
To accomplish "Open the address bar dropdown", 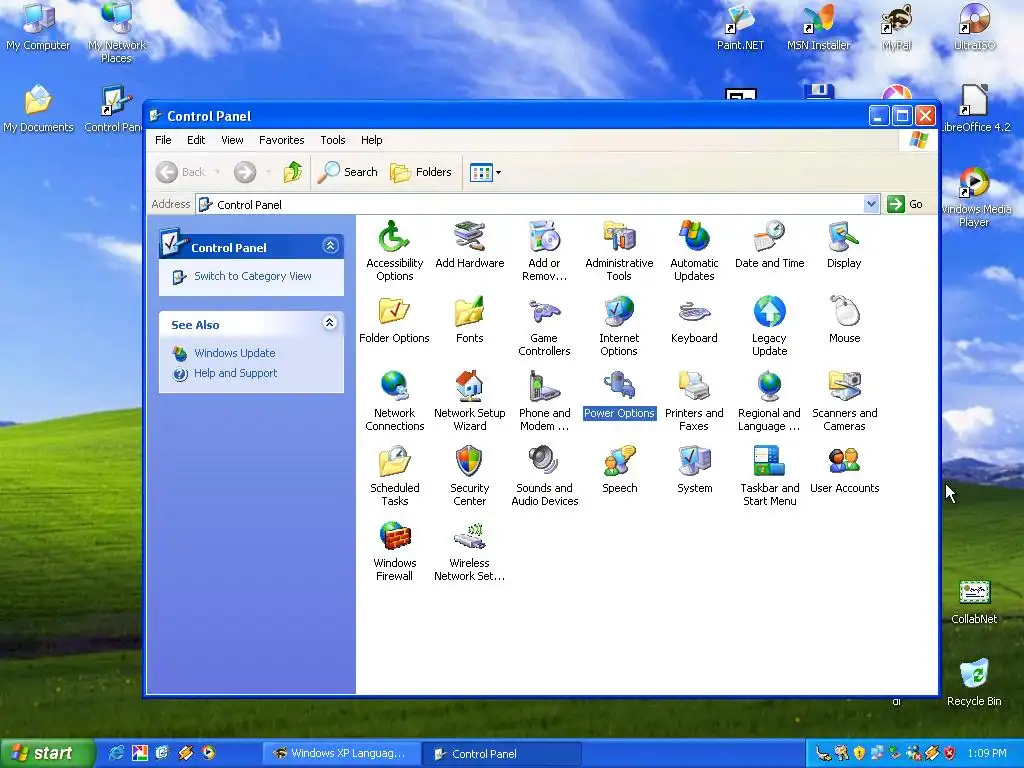I will [871, 204].
